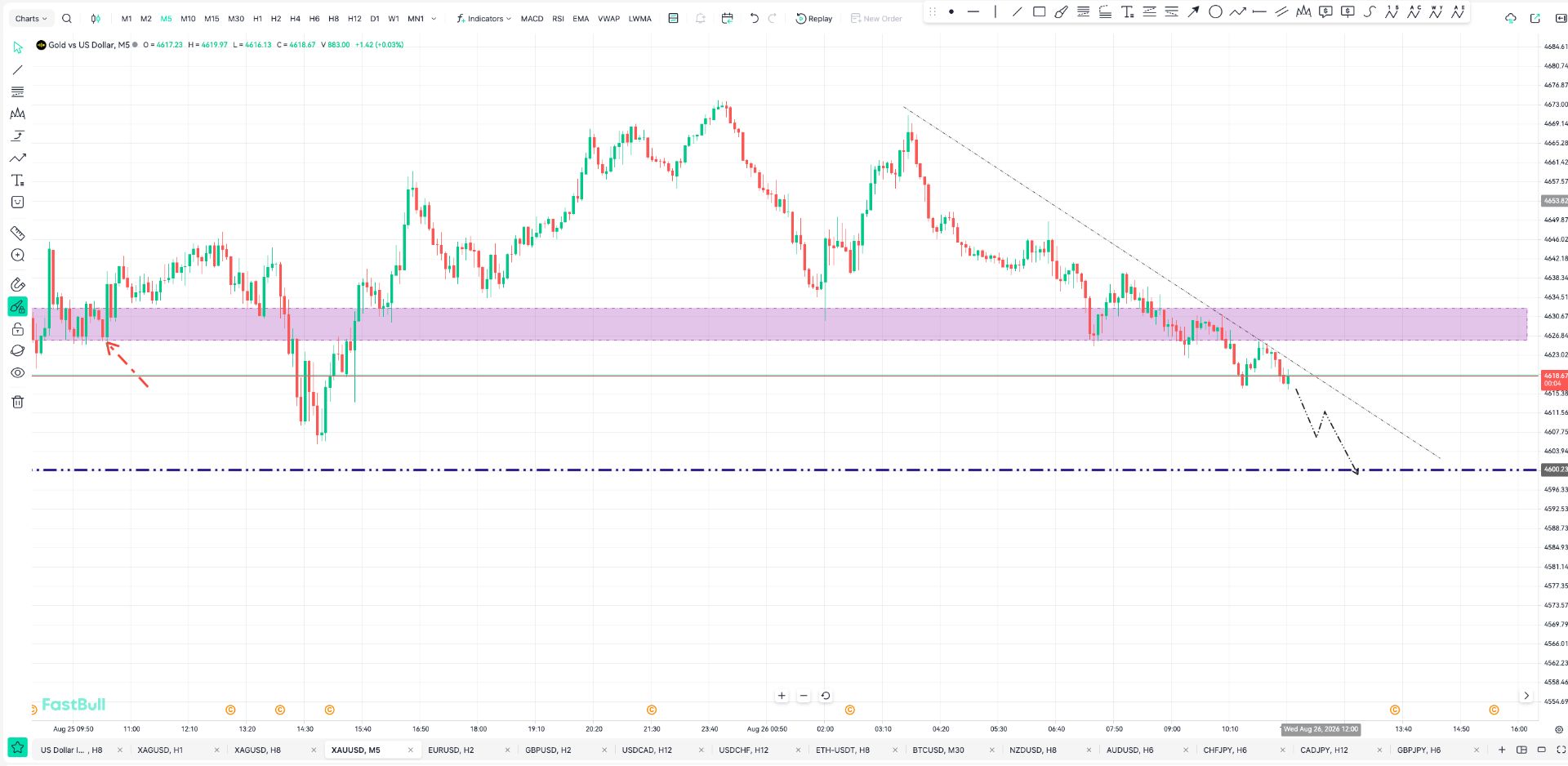Open the text annotation tool in left sidebar
1568x766 pixels.
click(x=17, y=180)
